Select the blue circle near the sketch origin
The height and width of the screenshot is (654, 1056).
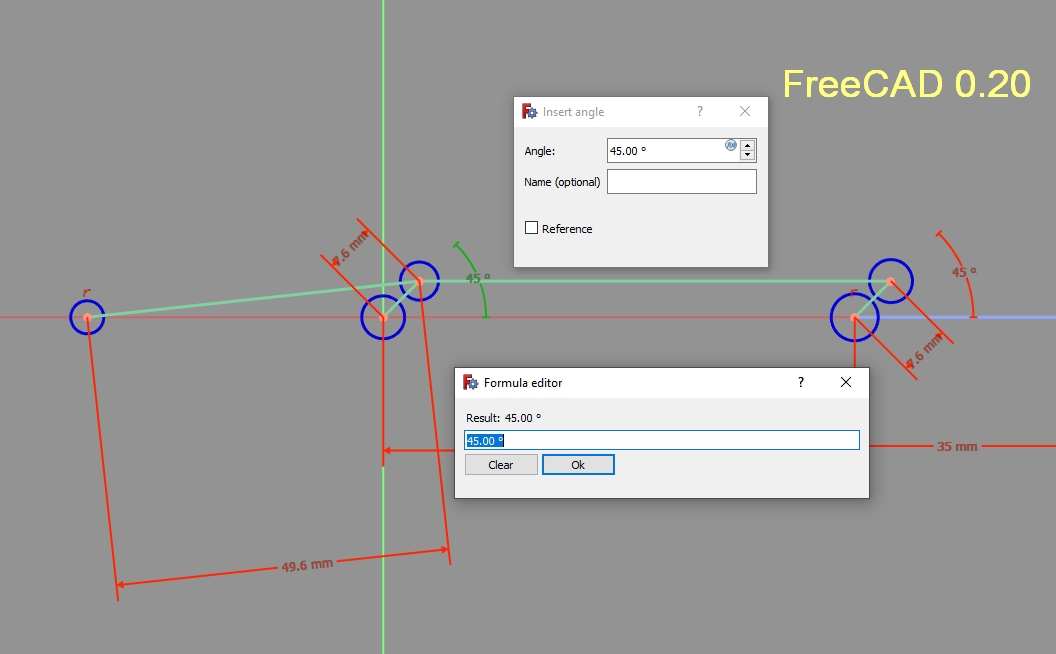383,316
